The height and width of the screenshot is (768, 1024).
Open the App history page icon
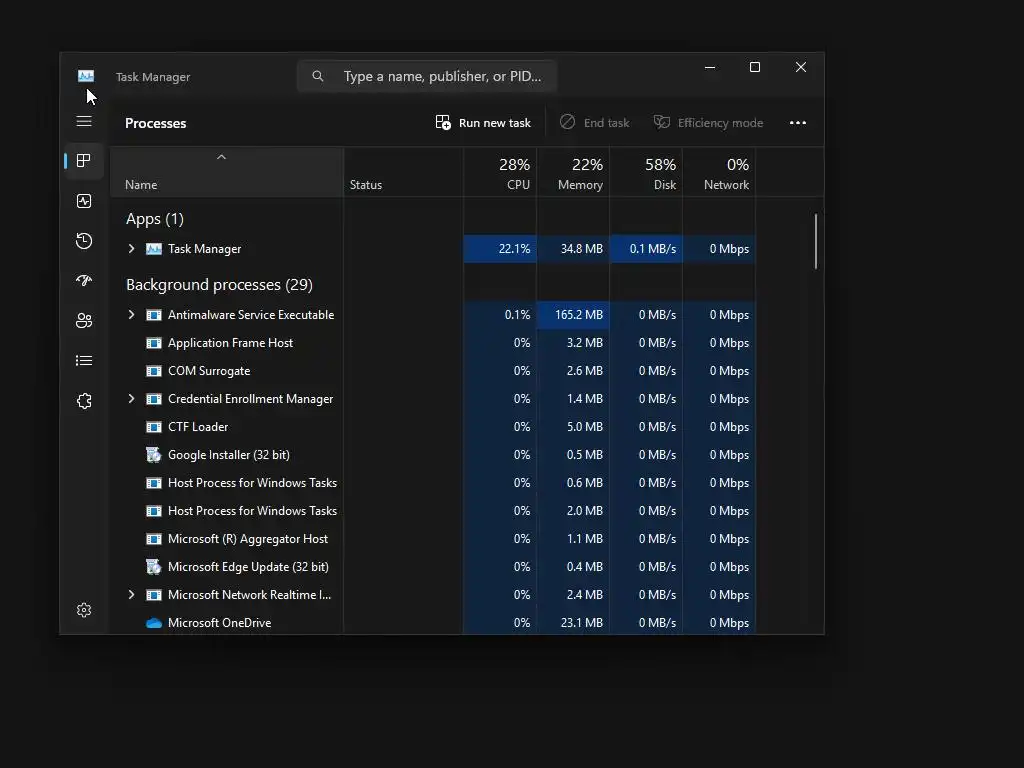point(84,241)
